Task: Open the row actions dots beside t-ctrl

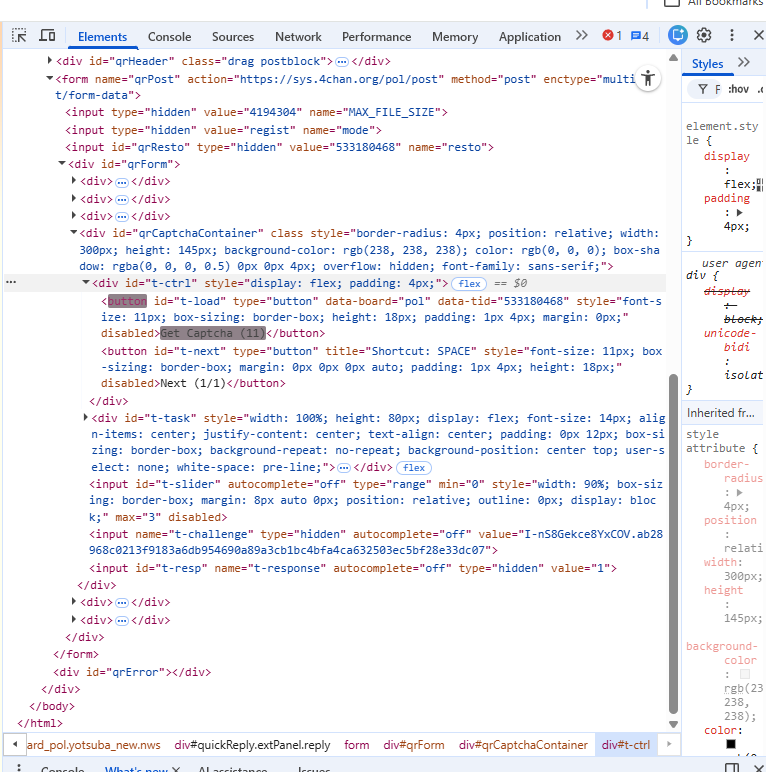Action: pyautogui.click(x=11, y=282)
